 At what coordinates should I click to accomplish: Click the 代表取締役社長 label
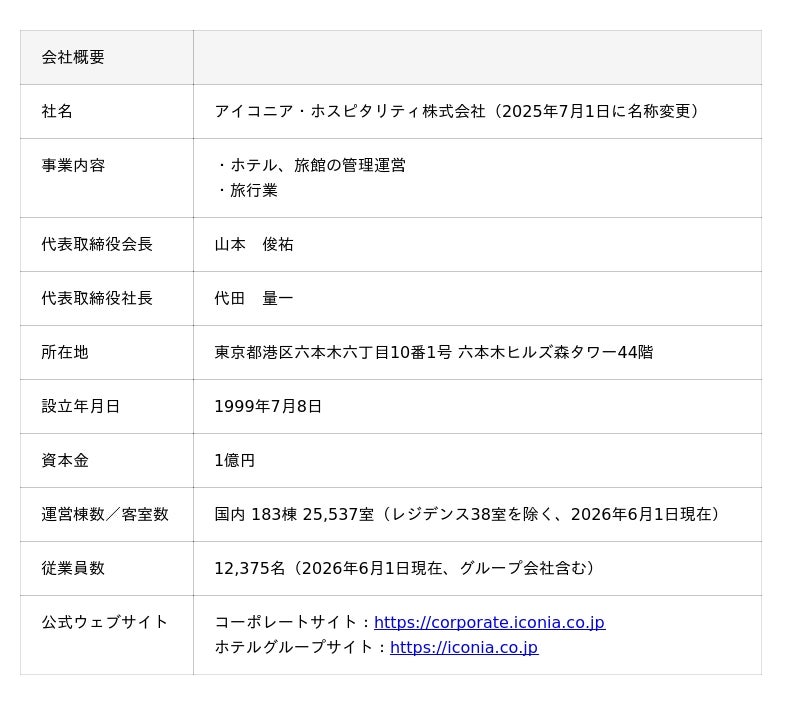point(97,298)
